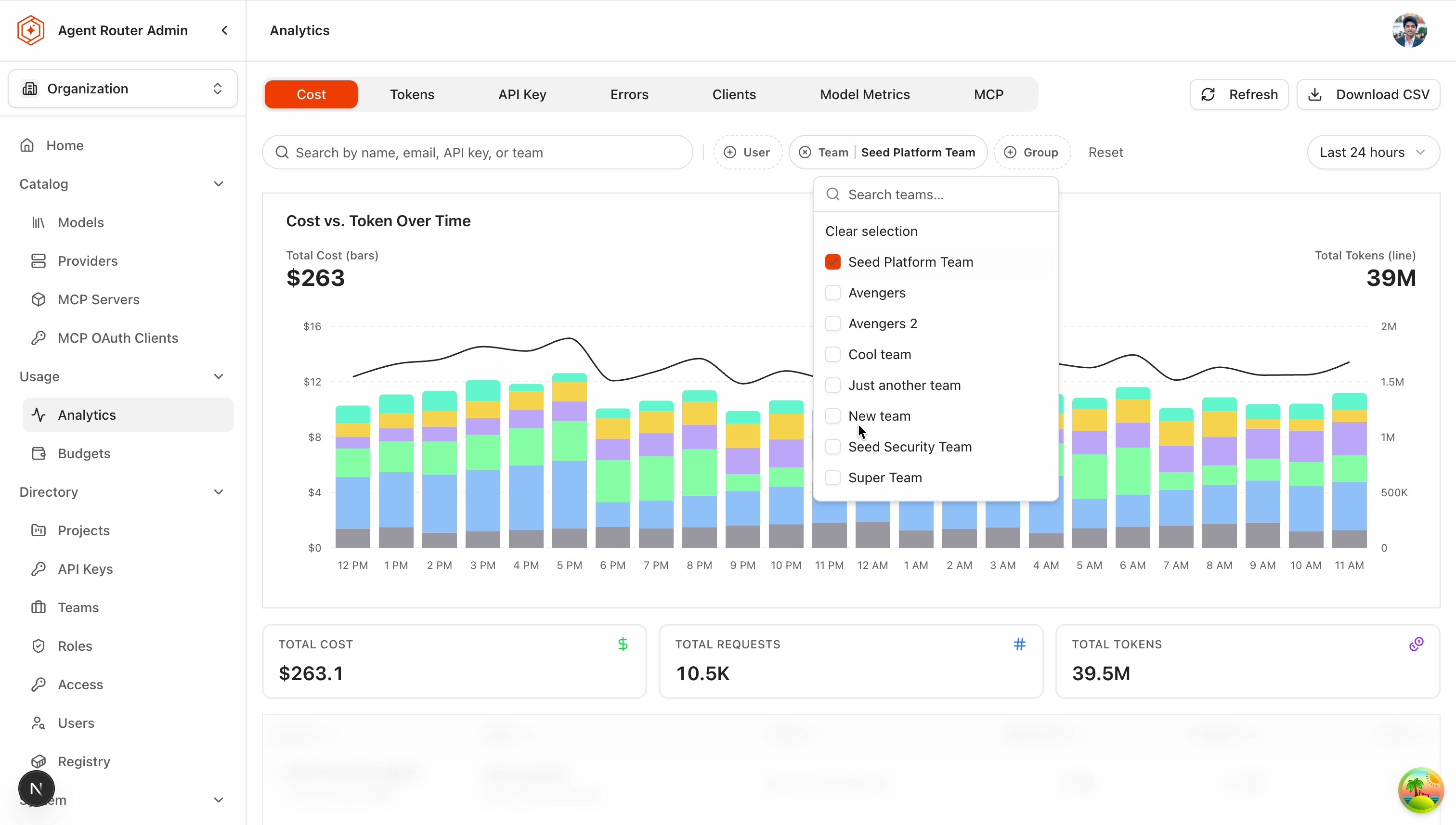Focus the main search by name field

[477, 153]
